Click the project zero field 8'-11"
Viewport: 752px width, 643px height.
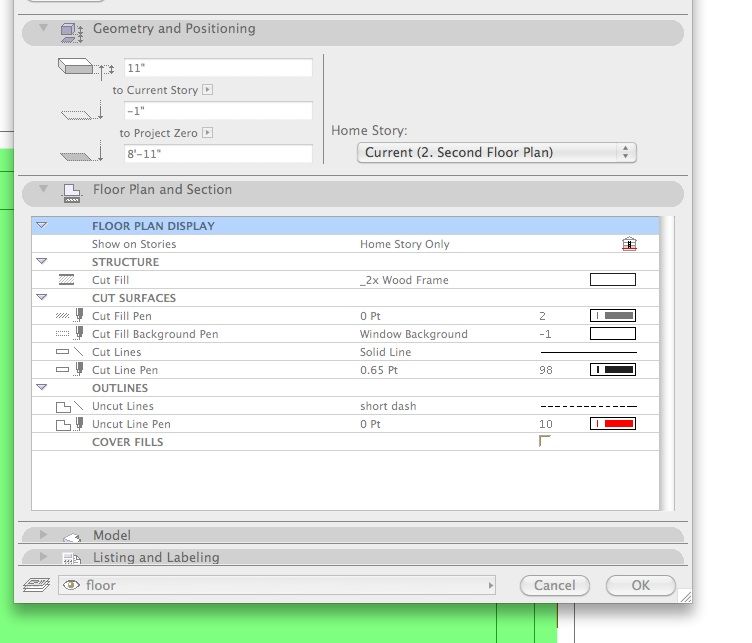219,153
